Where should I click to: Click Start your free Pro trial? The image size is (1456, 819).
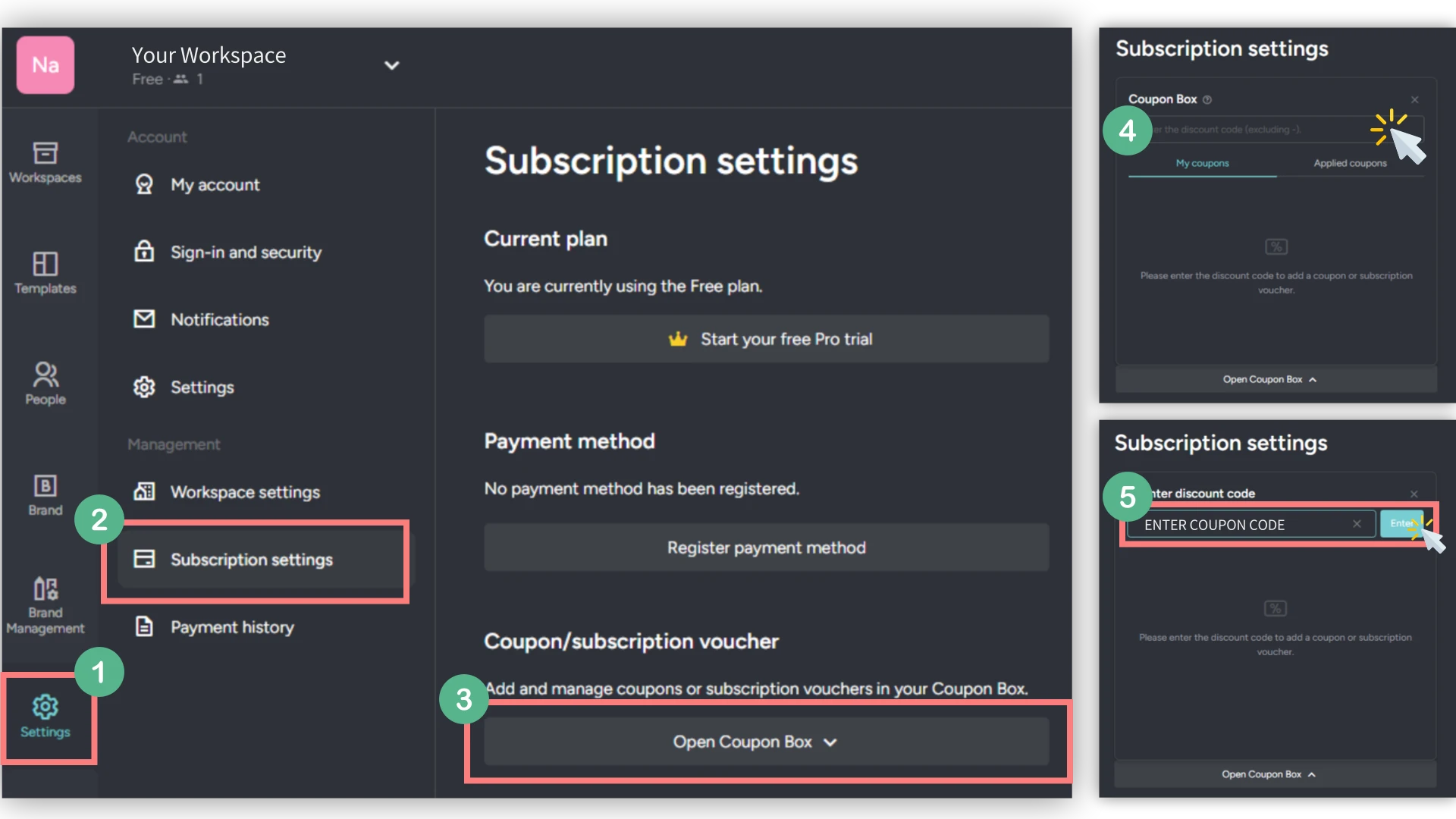pyautogui.click(x=766, y=339)
